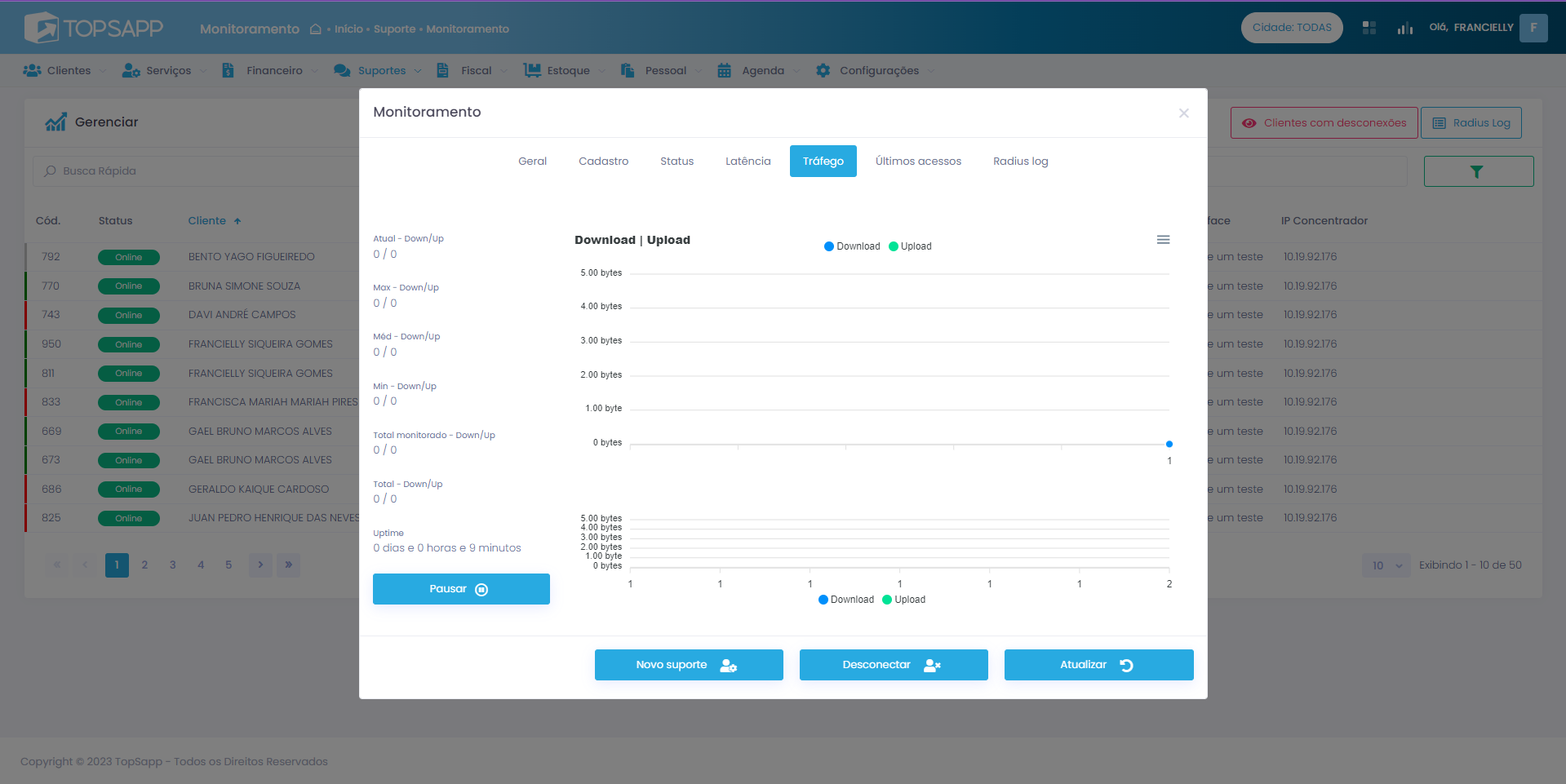
Task: Click the Radius Log list icon
Action: (1440, 123)
